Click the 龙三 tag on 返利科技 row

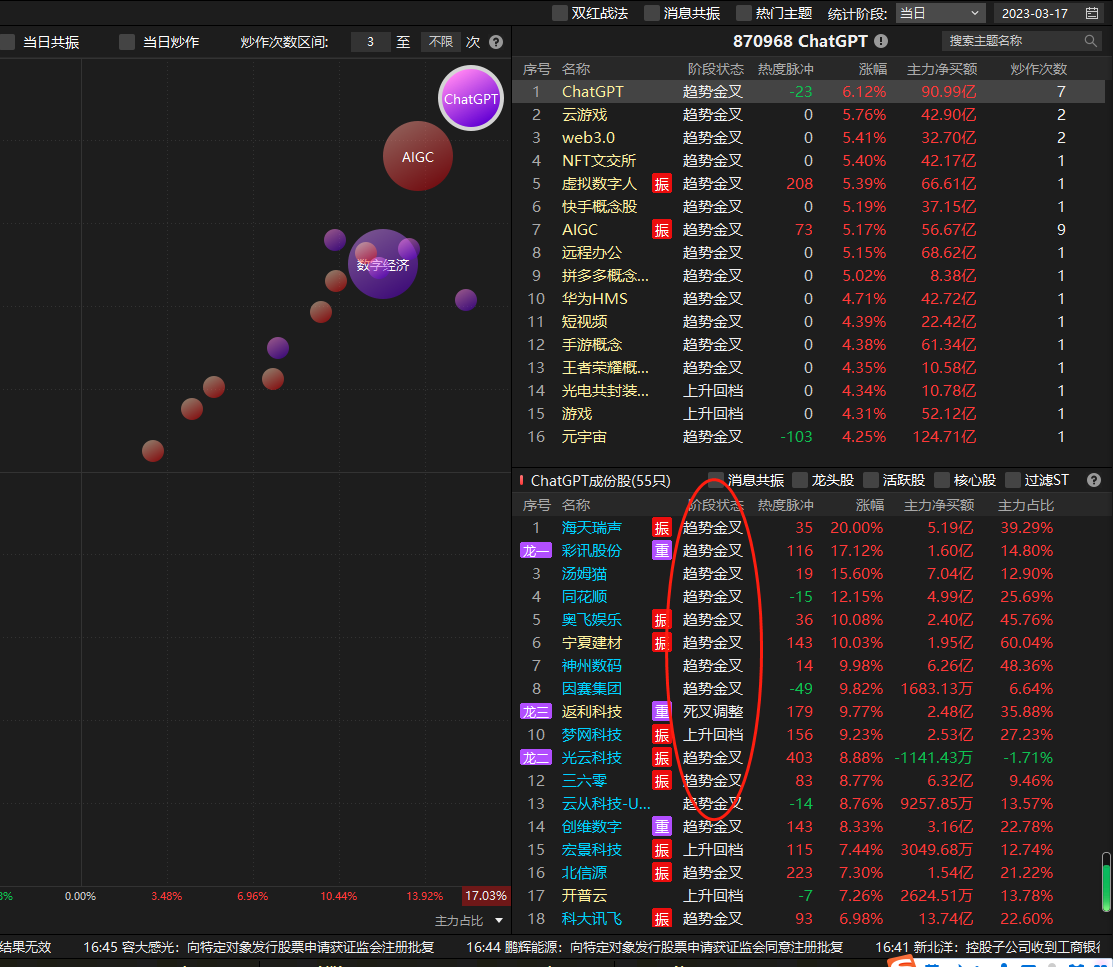click(536, 712)
